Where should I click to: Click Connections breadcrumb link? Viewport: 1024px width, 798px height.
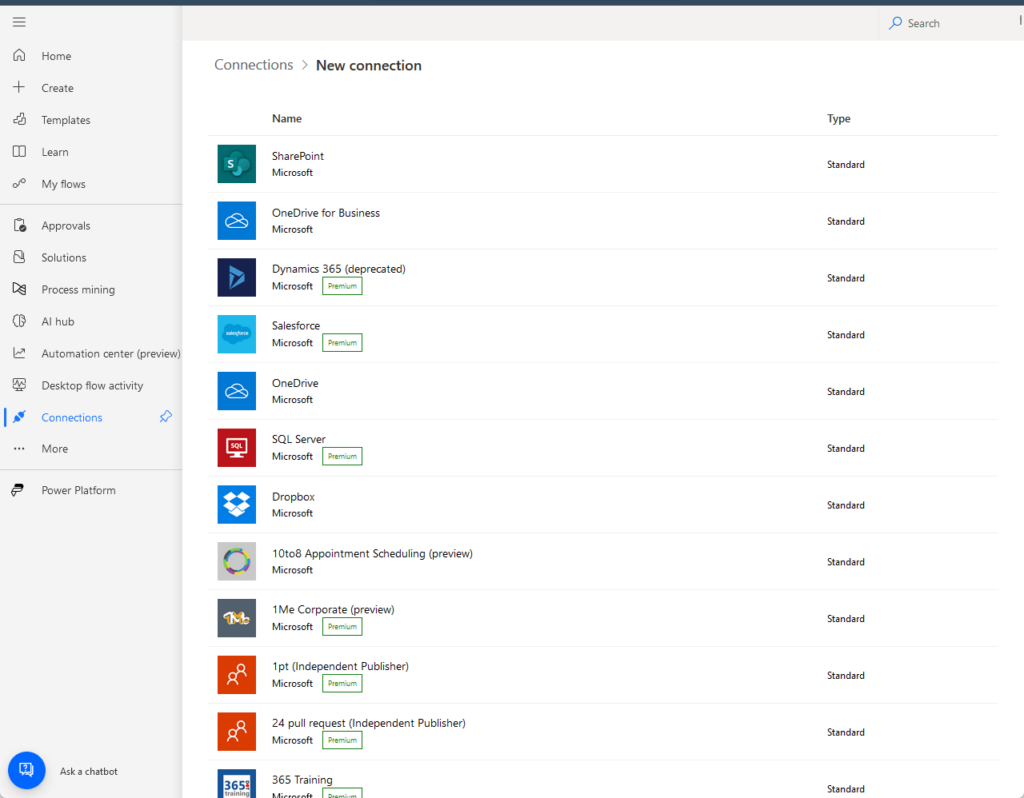[253, 65]
